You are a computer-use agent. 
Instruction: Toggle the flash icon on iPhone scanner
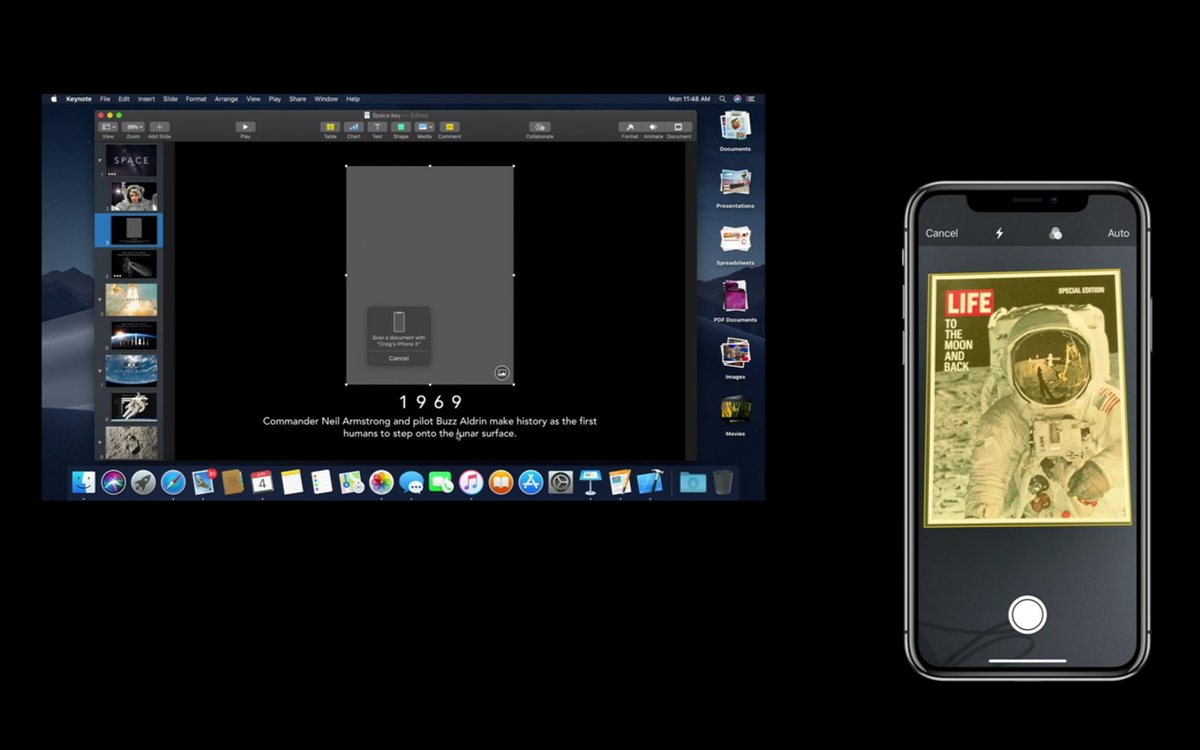click(998, 233)
